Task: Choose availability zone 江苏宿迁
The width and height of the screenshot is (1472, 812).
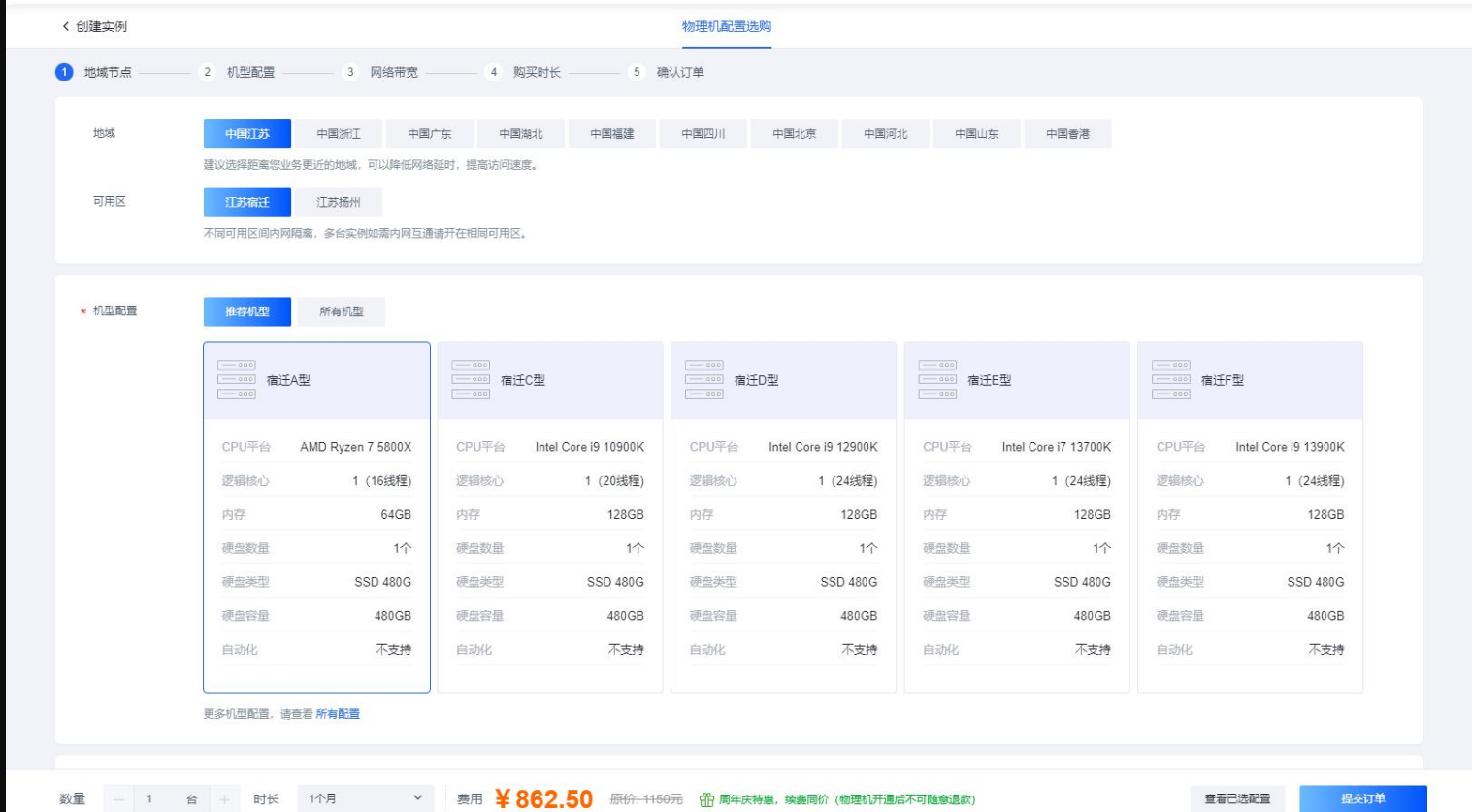Action: tap(247, 202)
